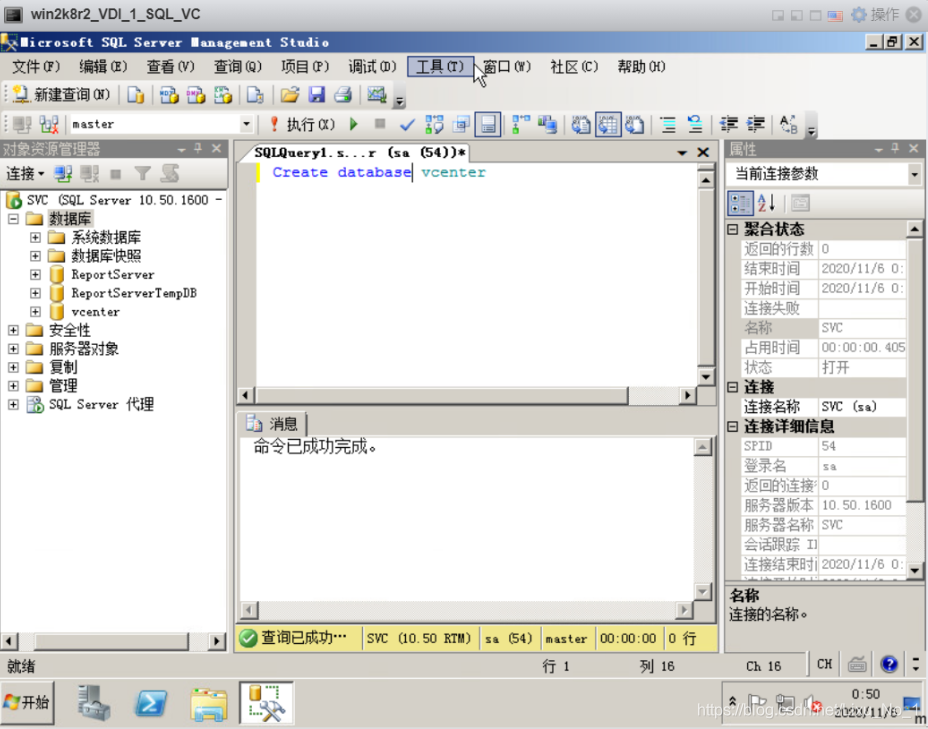Click the Server Manager icon on taskbar
The height and width of the screenshot is (729, 928).
coord(94,703)
